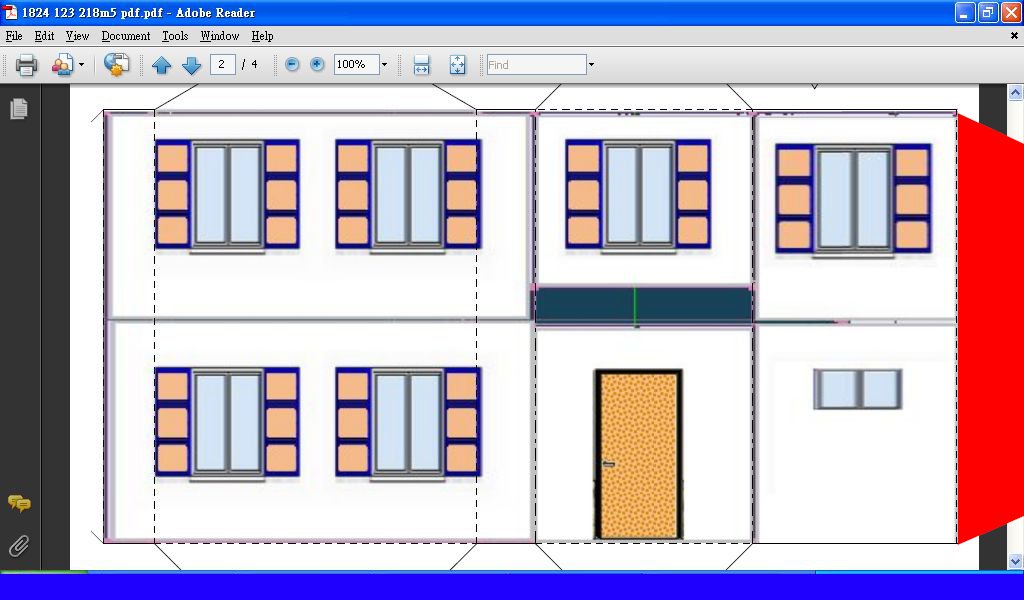Open the Document menu
The height and width of the screenshot is (600, 1024).
click(125, 36)
